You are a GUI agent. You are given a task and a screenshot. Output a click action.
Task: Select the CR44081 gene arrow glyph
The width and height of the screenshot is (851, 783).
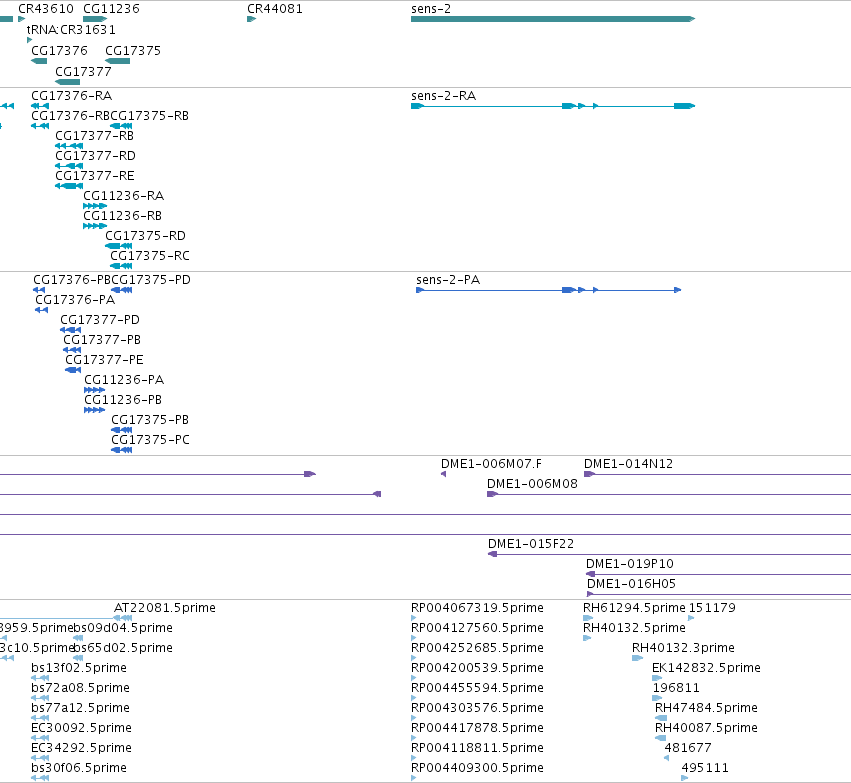251,19
